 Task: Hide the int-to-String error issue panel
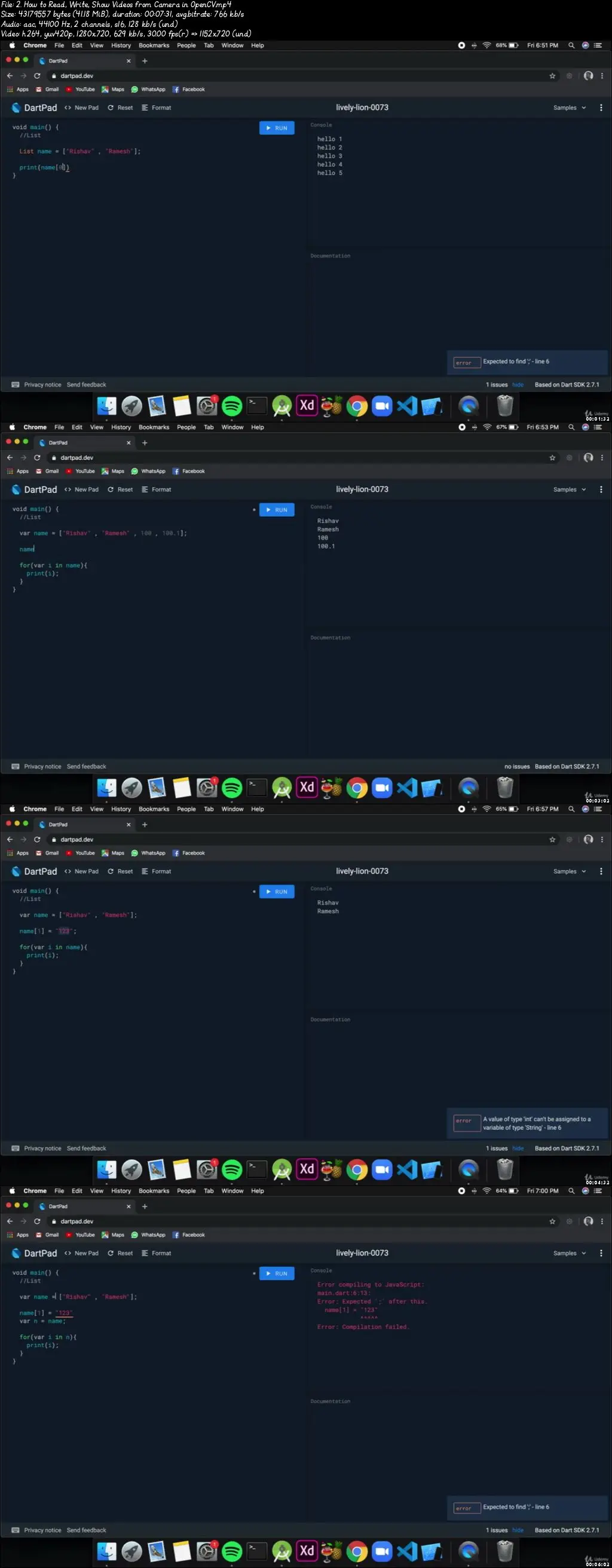click(x=518, y=1148)
